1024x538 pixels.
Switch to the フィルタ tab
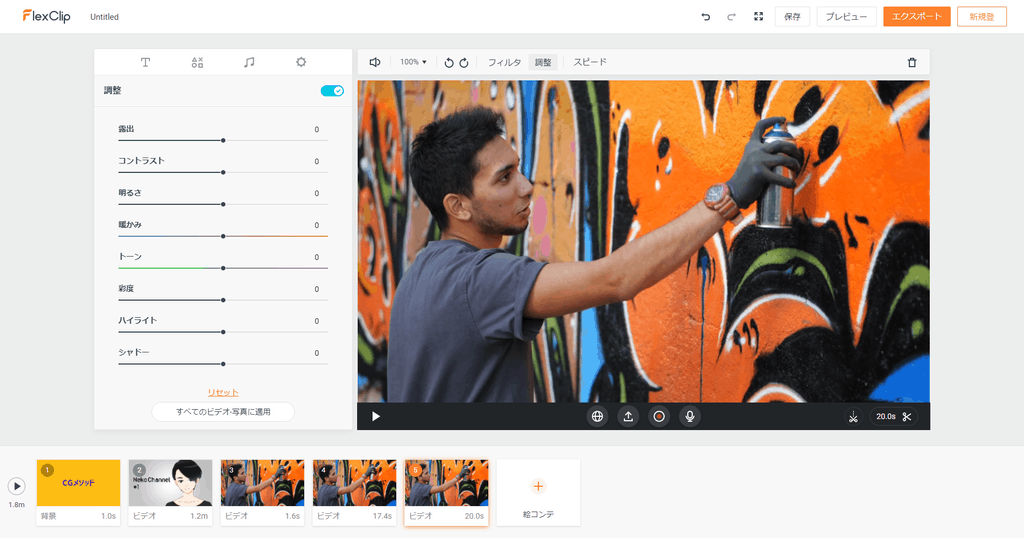[x=504, y=62]
